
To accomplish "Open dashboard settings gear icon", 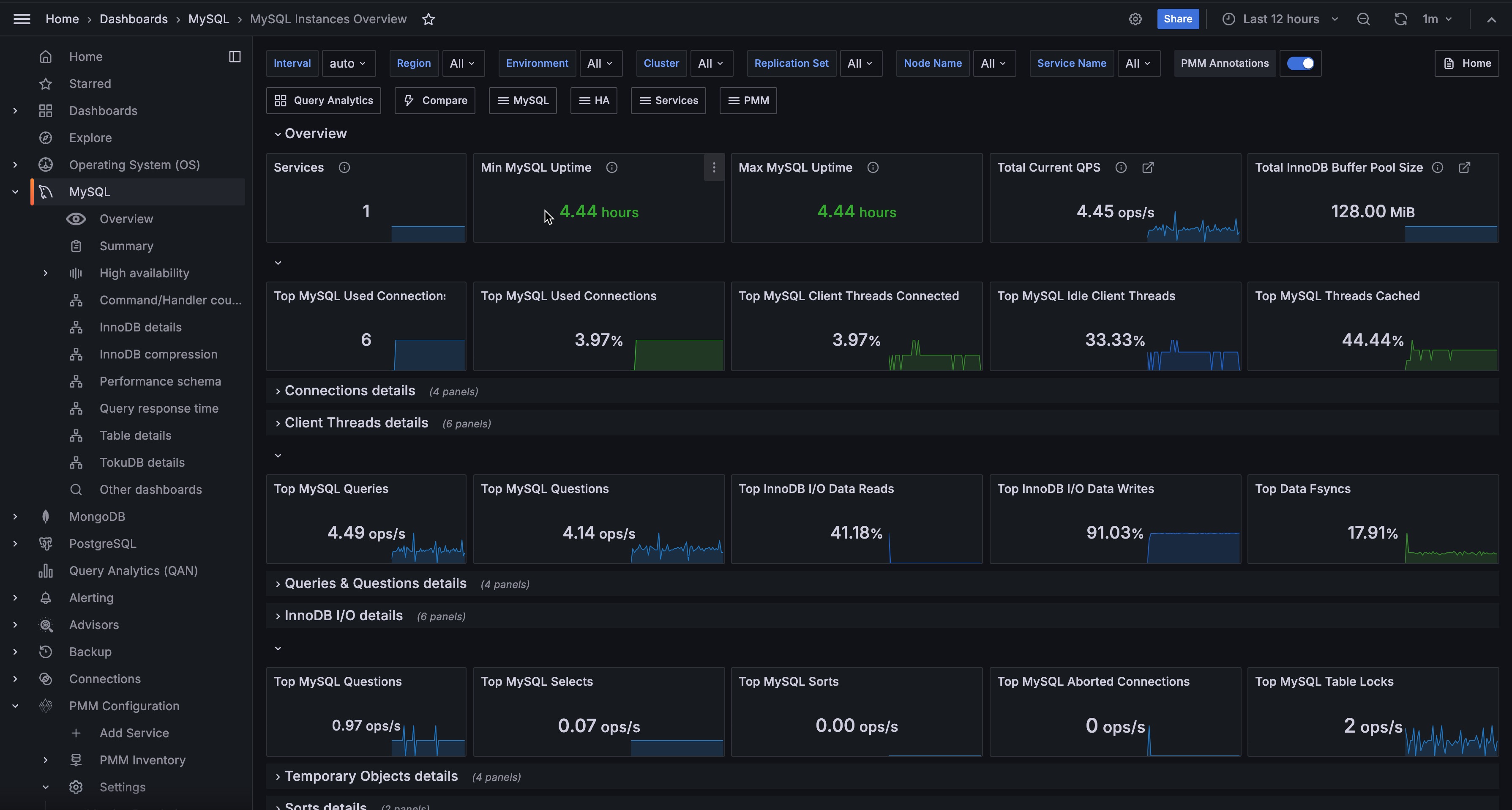I will tap(1135, 19).
